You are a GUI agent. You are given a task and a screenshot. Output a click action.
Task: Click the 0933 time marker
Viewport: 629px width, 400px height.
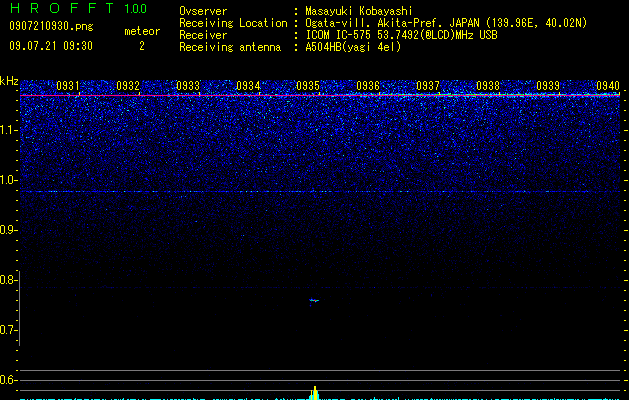click(x=188, y=86)
